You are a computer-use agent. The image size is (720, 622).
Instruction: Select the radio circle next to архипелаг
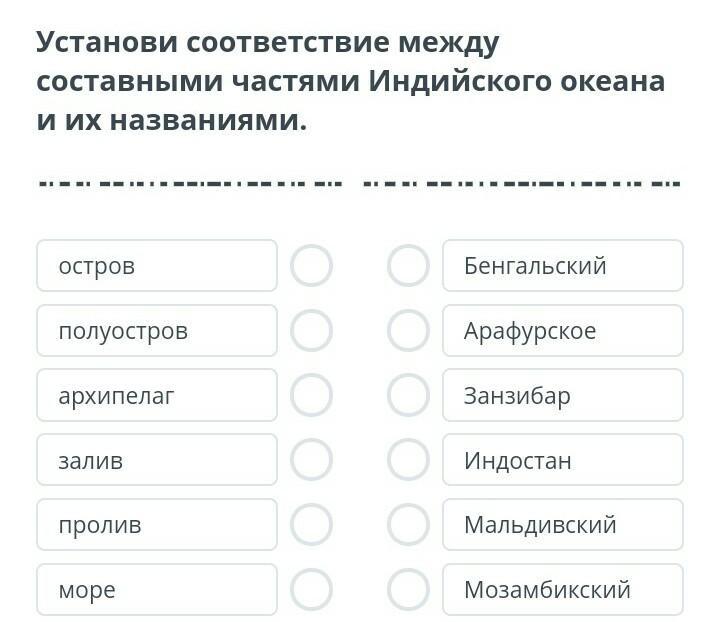click(311, 396)
